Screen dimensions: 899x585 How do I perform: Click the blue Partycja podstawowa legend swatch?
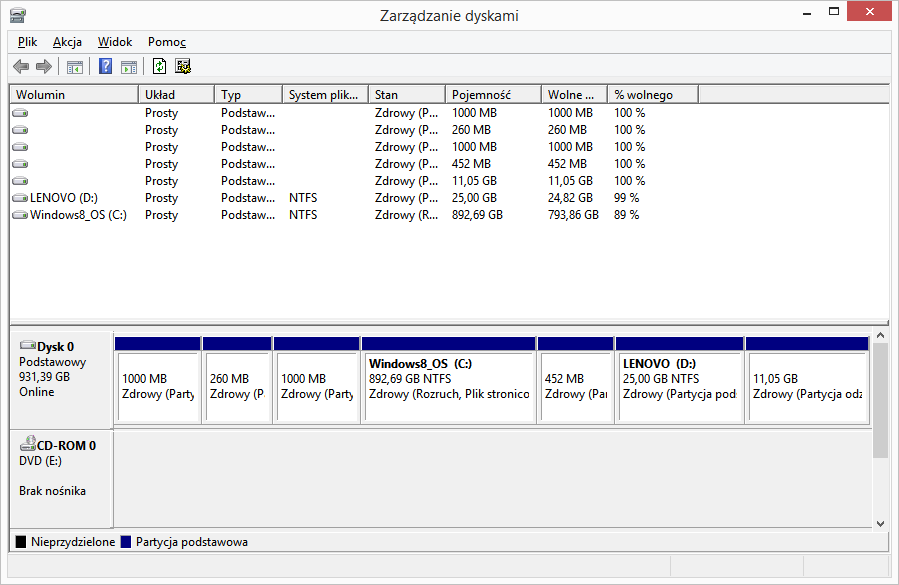126,542
